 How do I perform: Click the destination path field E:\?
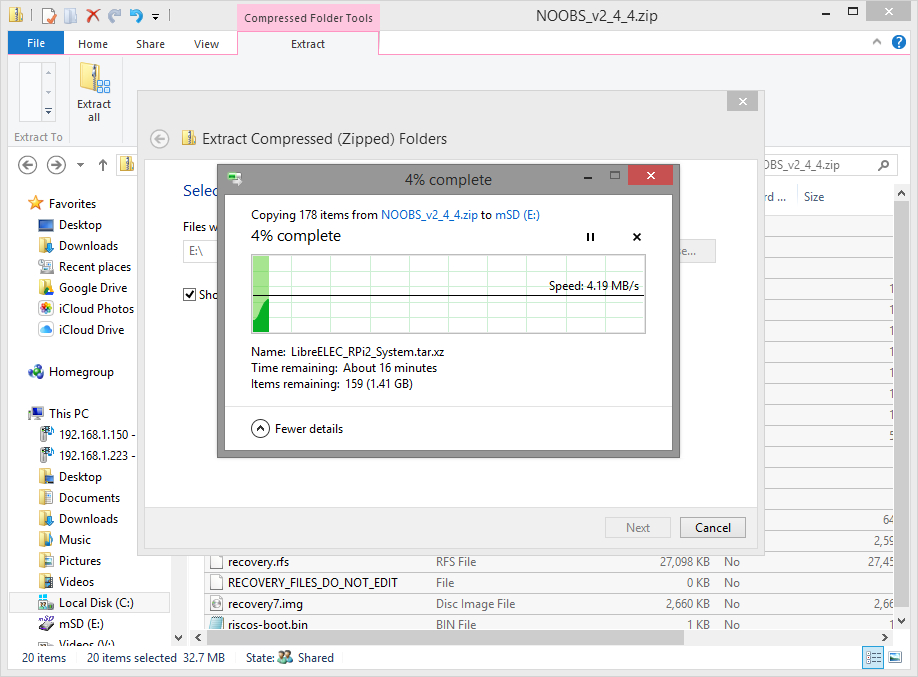pyautogui.click(x=200, y=251)
